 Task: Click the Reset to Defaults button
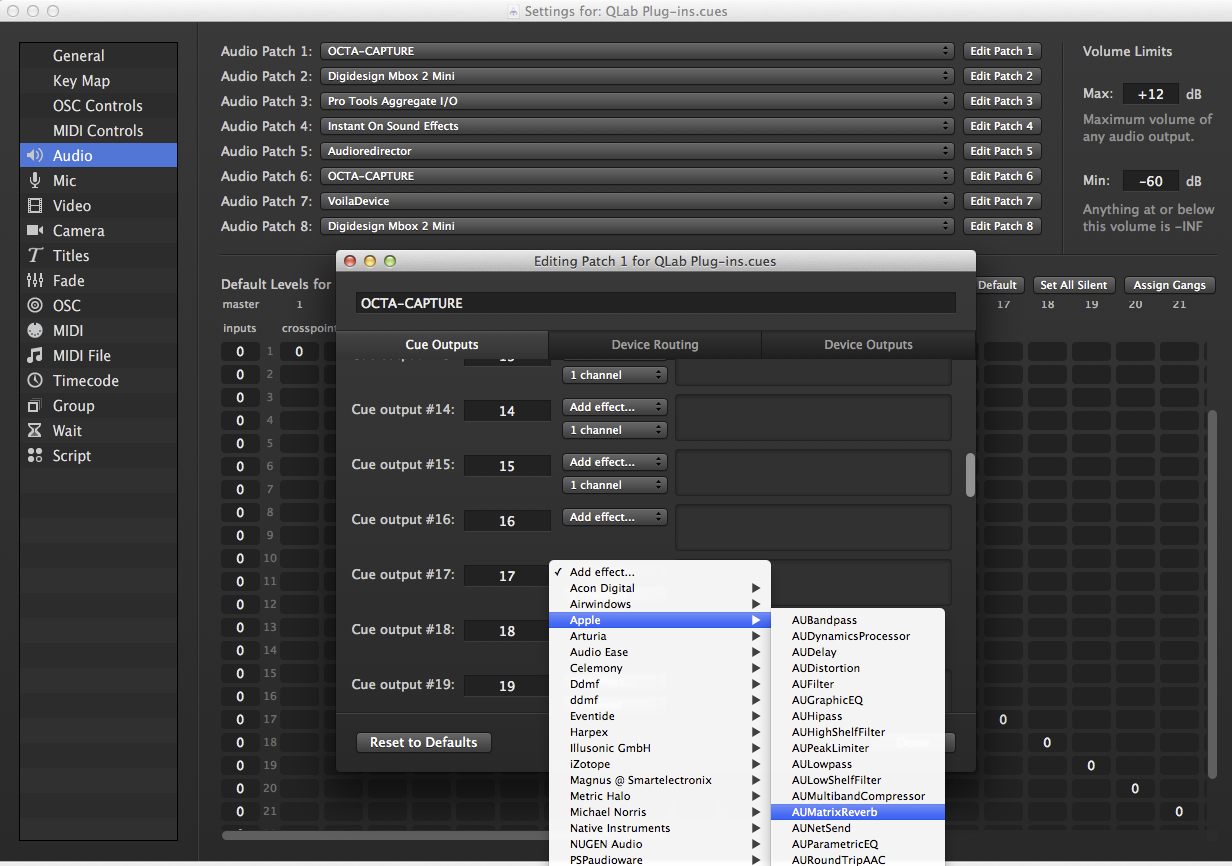(423, 742)
